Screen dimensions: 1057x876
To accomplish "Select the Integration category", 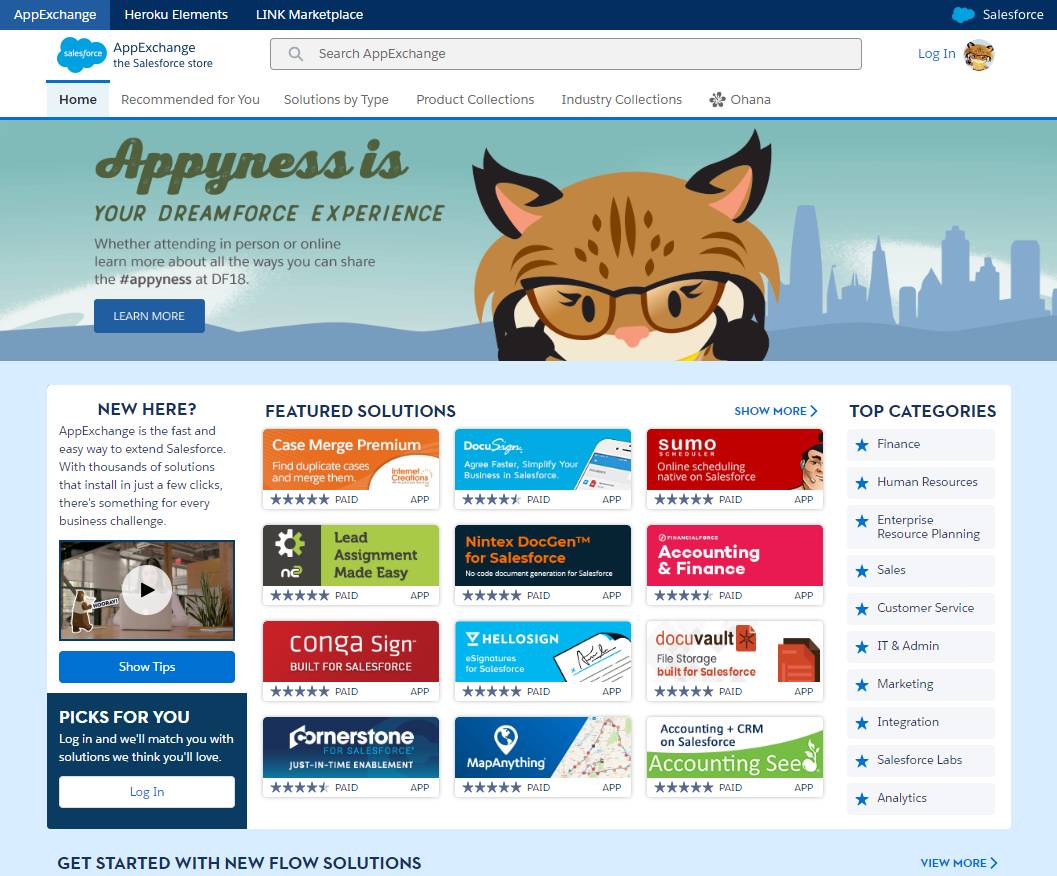I will [x=921, y=722].
